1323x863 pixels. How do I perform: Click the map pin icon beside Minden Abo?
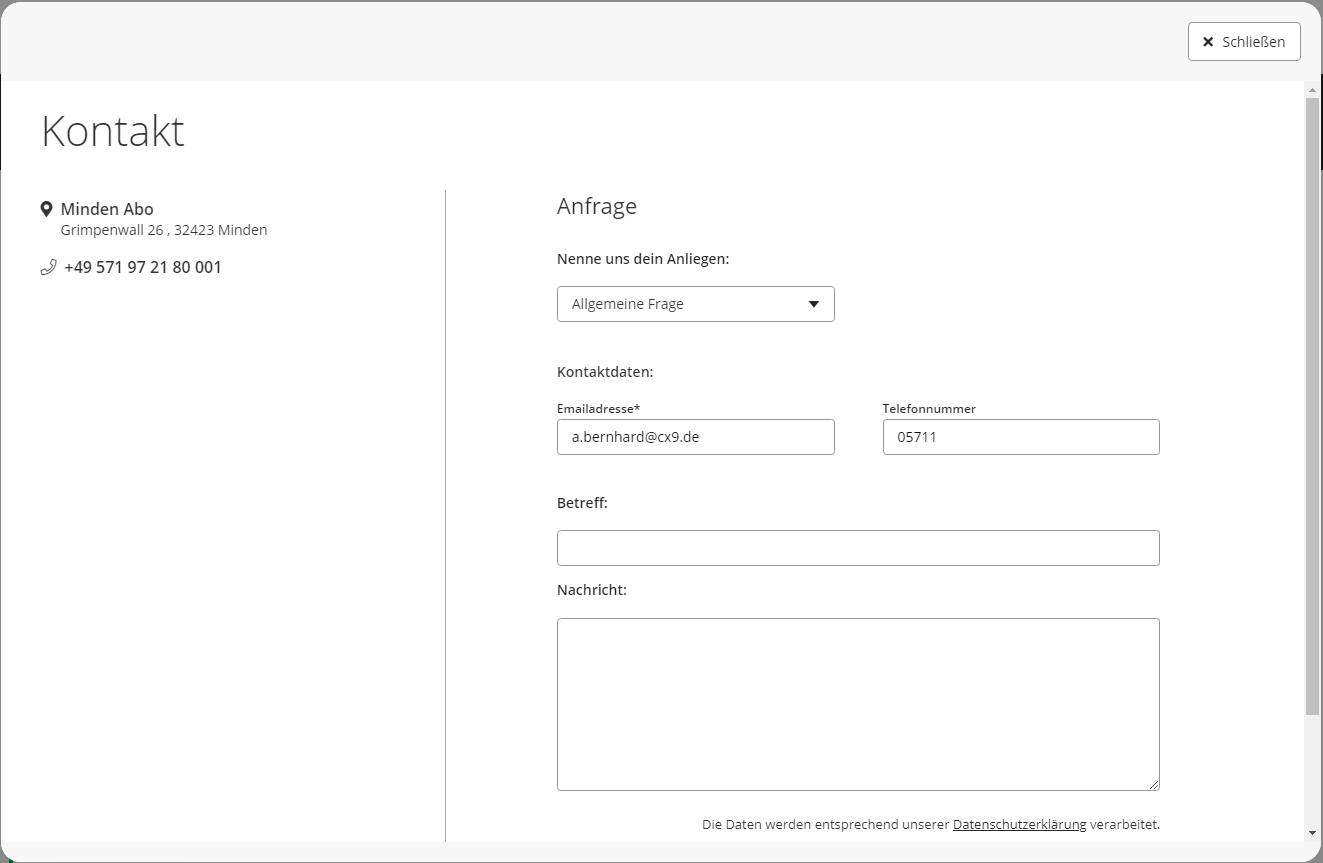coord(46,209)
